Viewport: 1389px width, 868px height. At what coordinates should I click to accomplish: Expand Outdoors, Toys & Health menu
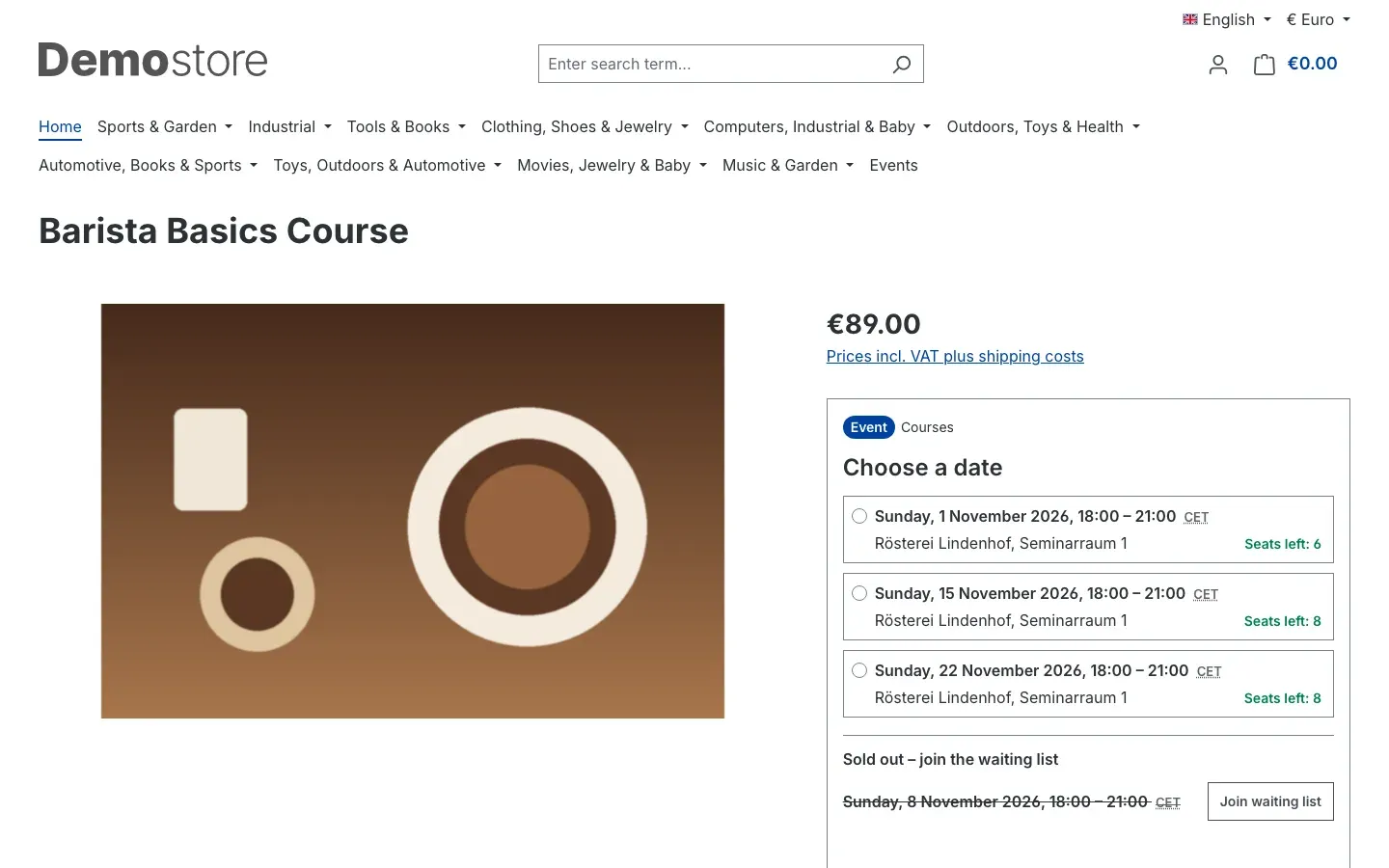(x=1043, y=126)
